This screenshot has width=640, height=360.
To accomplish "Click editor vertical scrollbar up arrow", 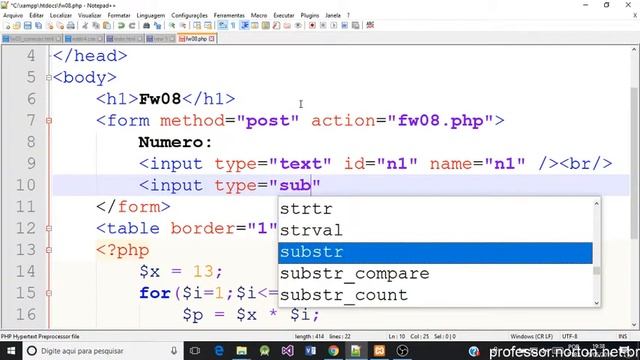I will point(634,50).
